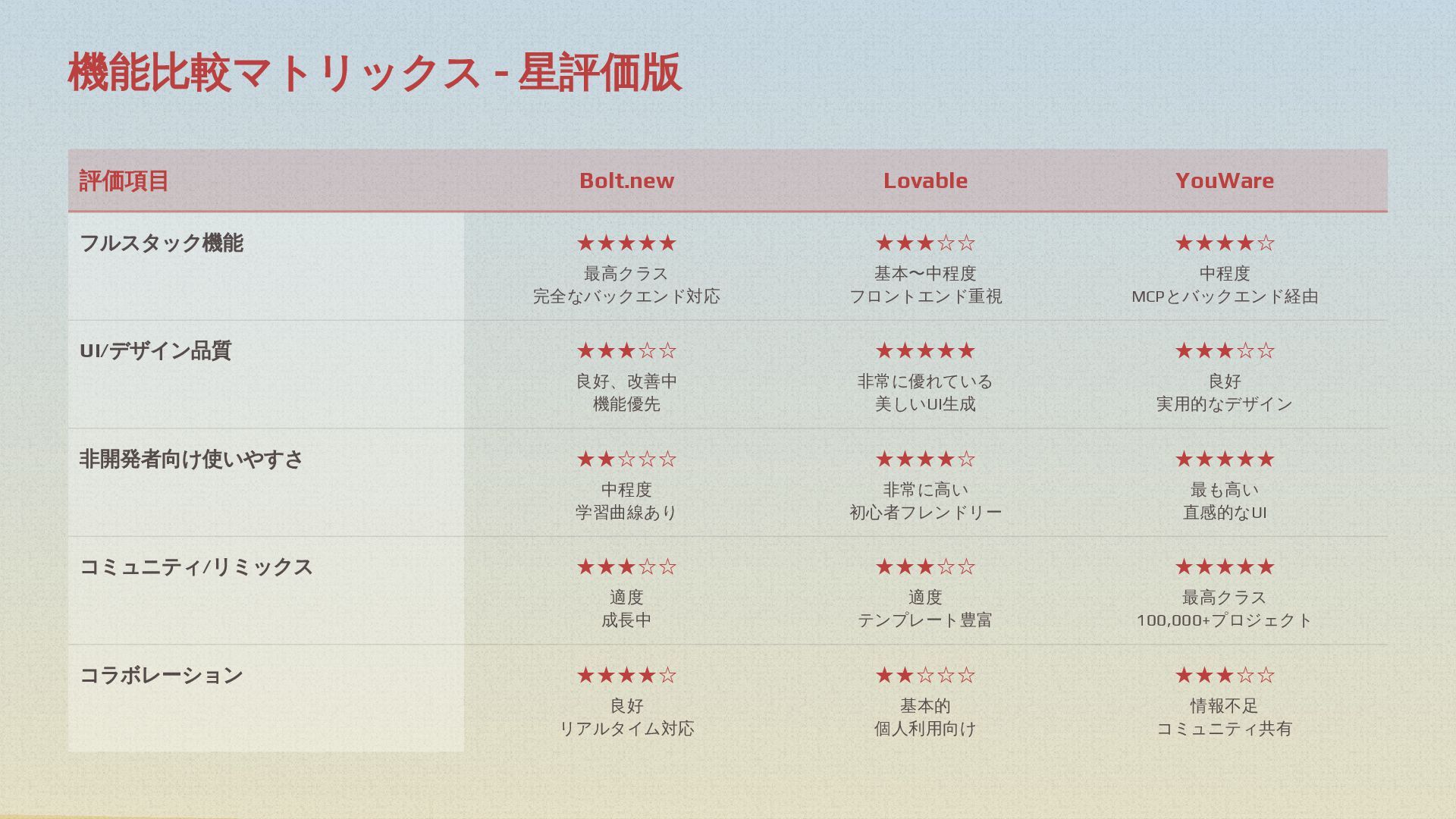Click Bolt.new four-star rating for コラボレーション
This screenshot has height=819, width=1456.
point(626,675)
